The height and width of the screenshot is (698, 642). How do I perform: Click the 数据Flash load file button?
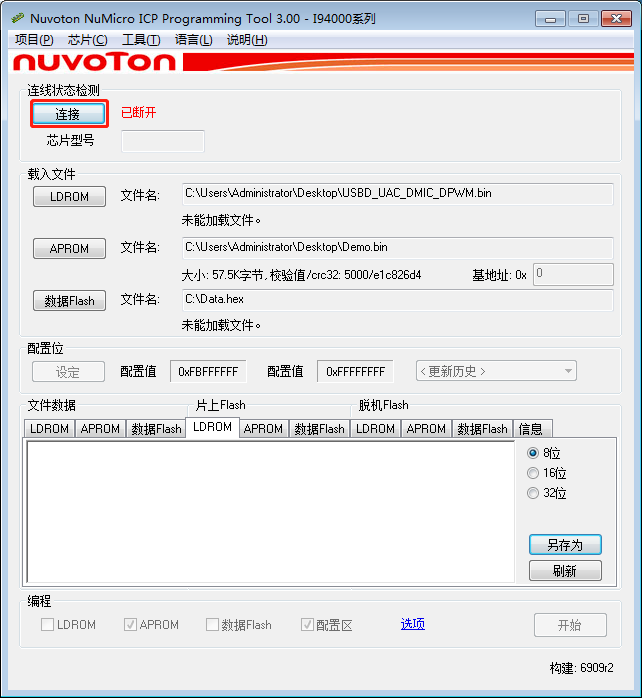click(69, 300)
